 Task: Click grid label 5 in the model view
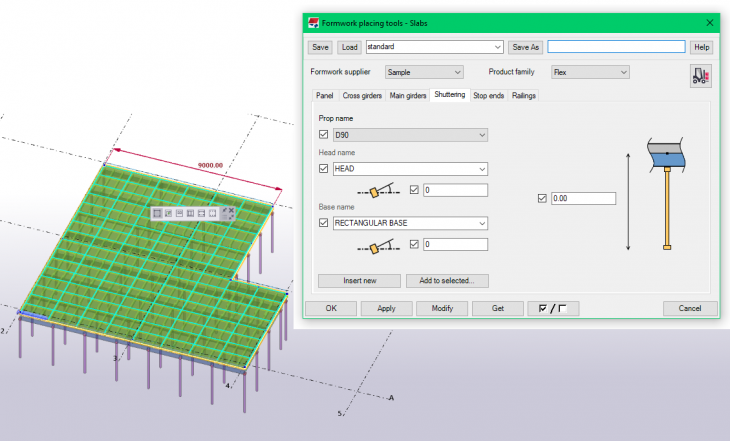click(339, 413)
